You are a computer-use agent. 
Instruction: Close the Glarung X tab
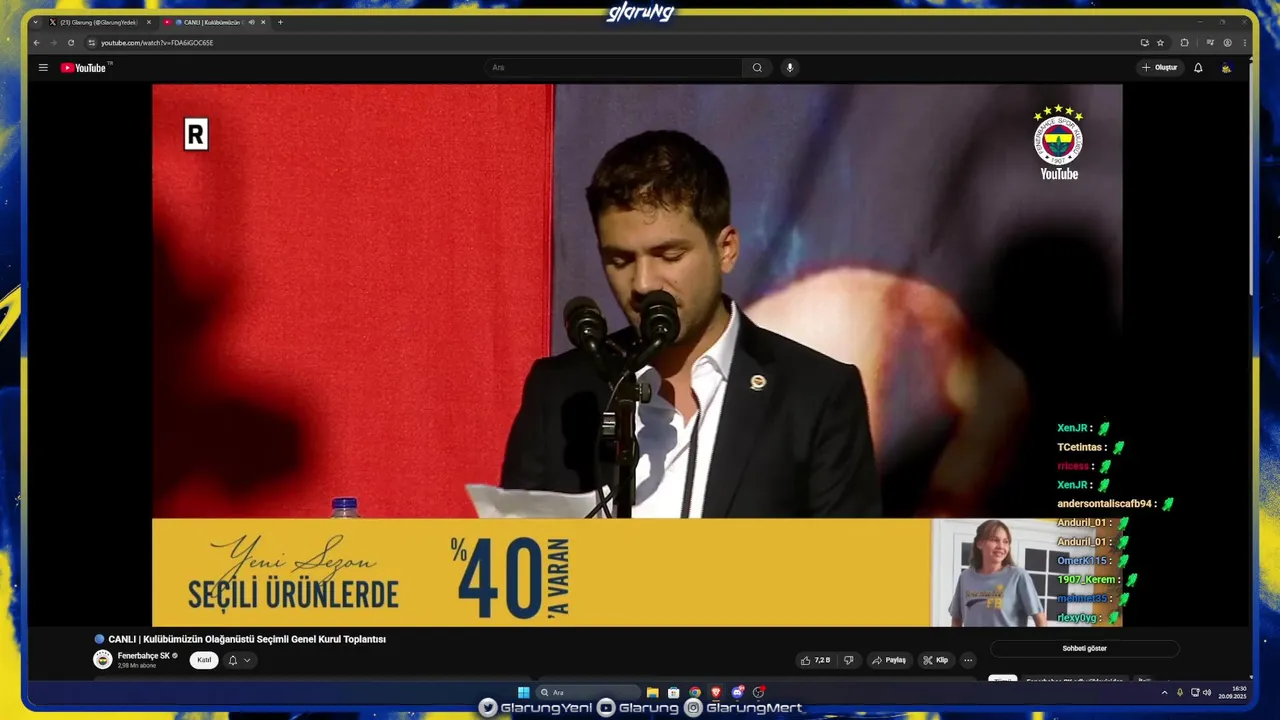pos(149,22)
